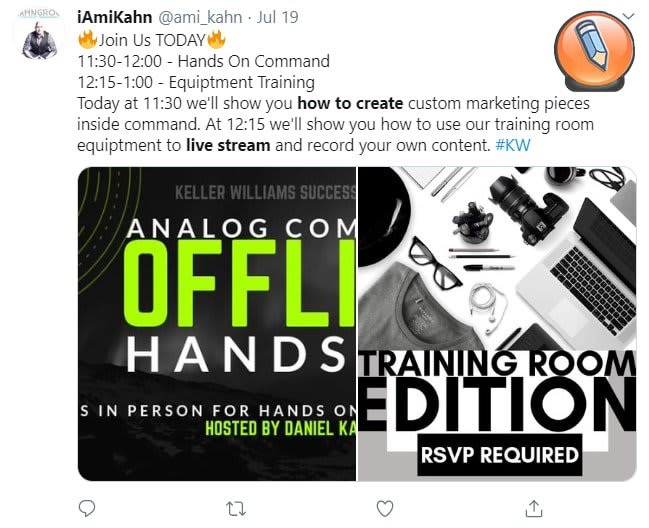649x528 pixels.
Task: View the Training Room Edition image
Action: pyautogui.click(x=497, y=324)
